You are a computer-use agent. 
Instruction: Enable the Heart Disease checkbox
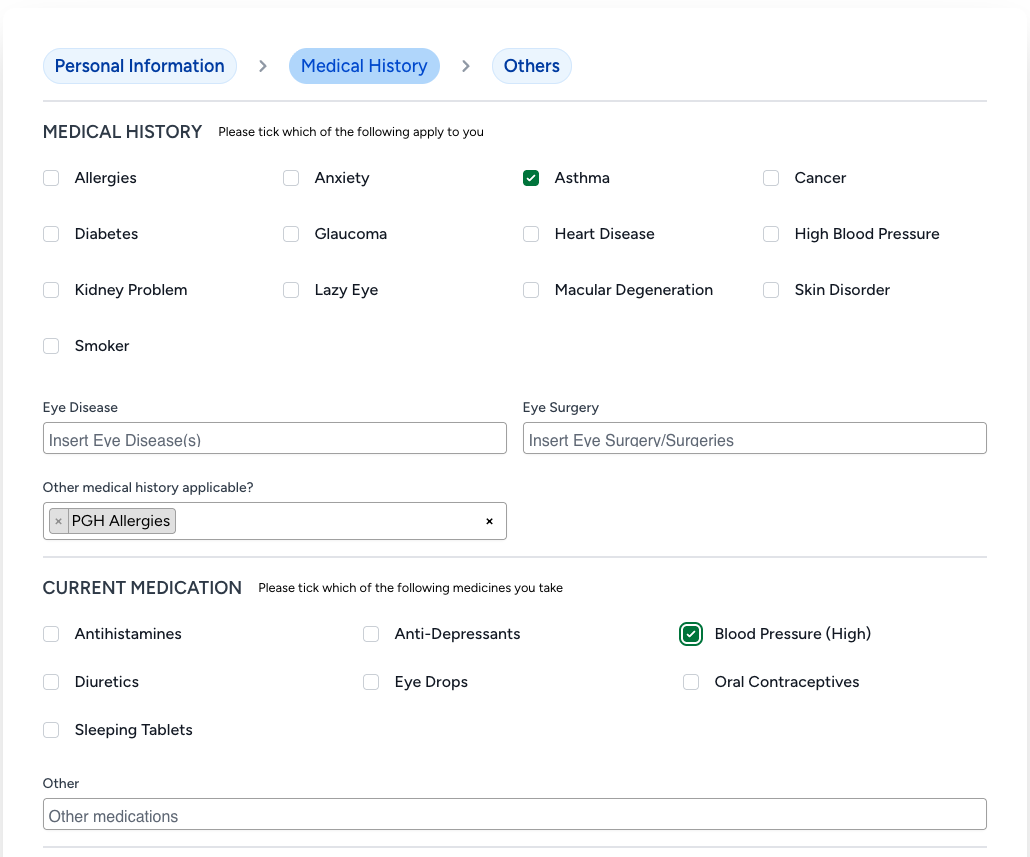531,234
